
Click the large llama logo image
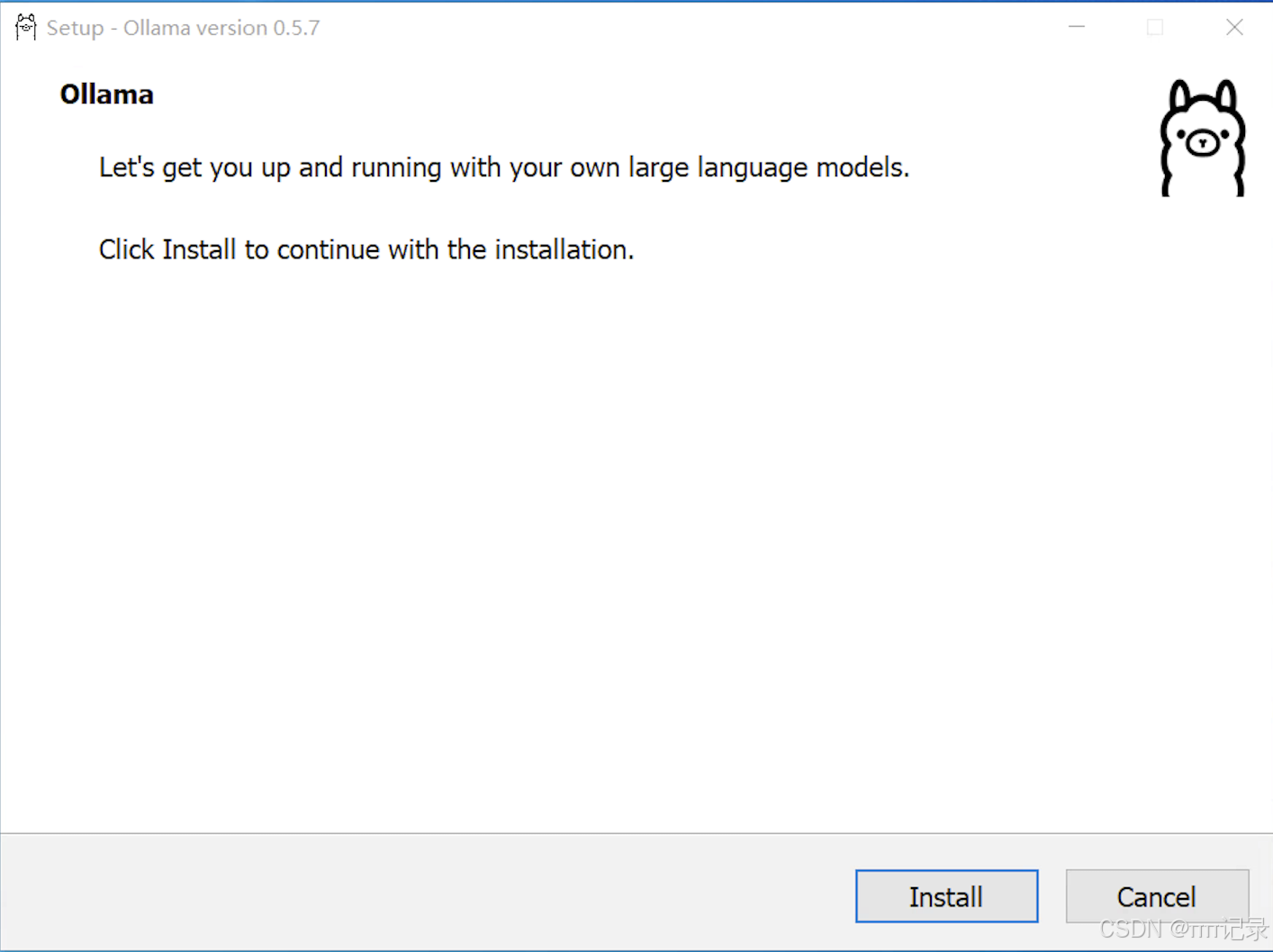[1203, 138]
